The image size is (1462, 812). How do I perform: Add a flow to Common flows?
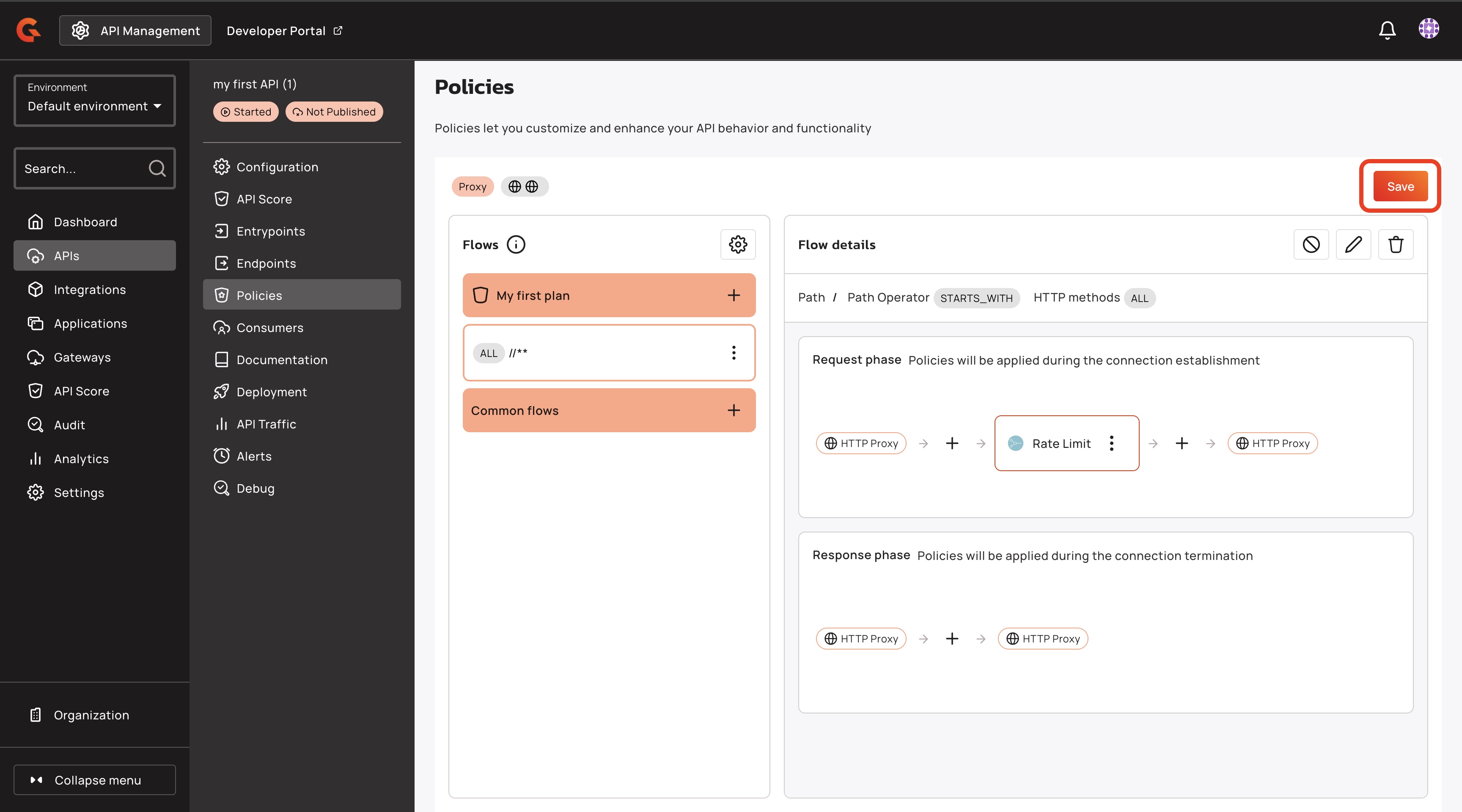(733, 410)
